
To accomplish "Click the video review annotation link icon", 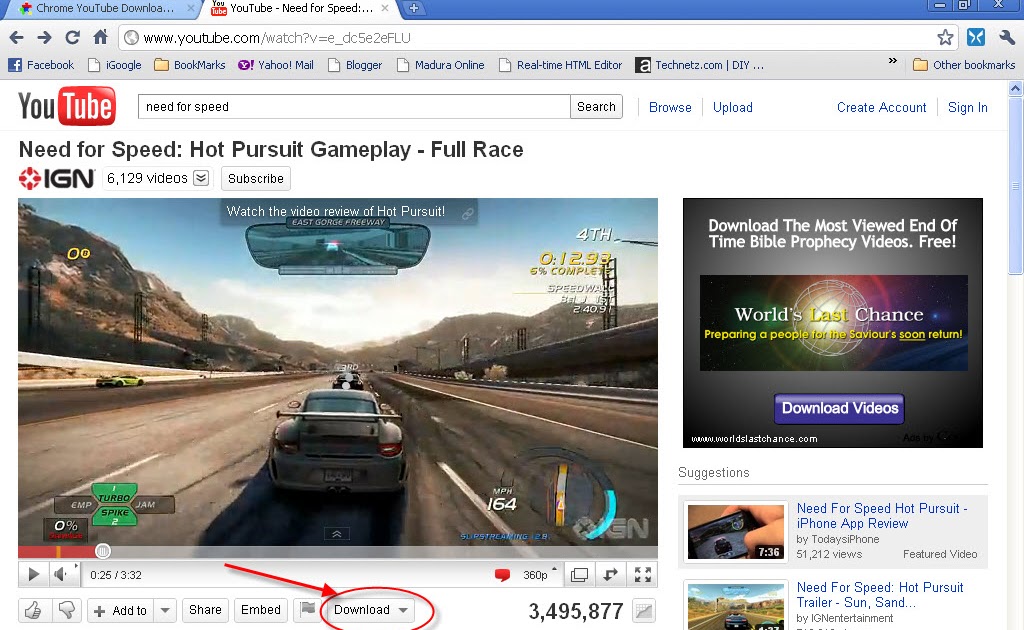I will (x=468, y=213).
